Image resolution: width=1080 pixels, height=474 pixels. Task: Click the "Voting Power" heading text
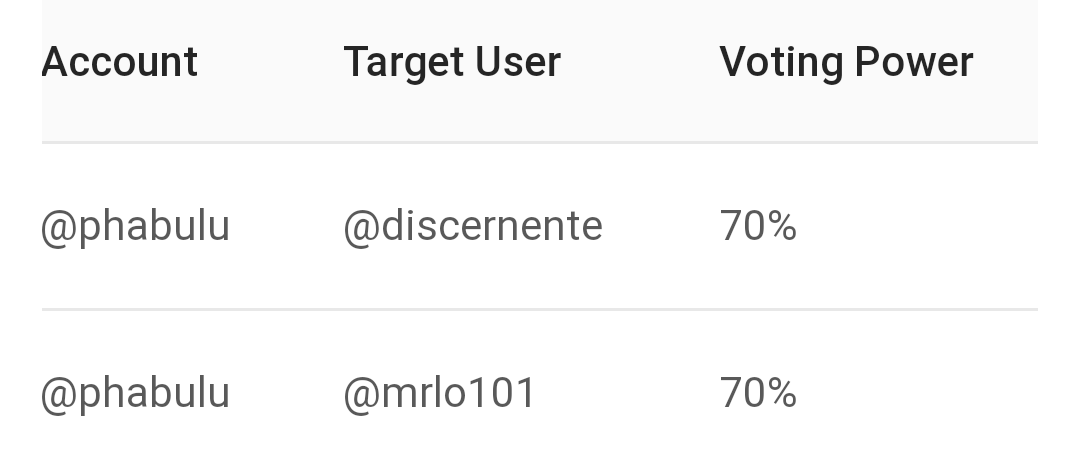[x=846, y=63]
